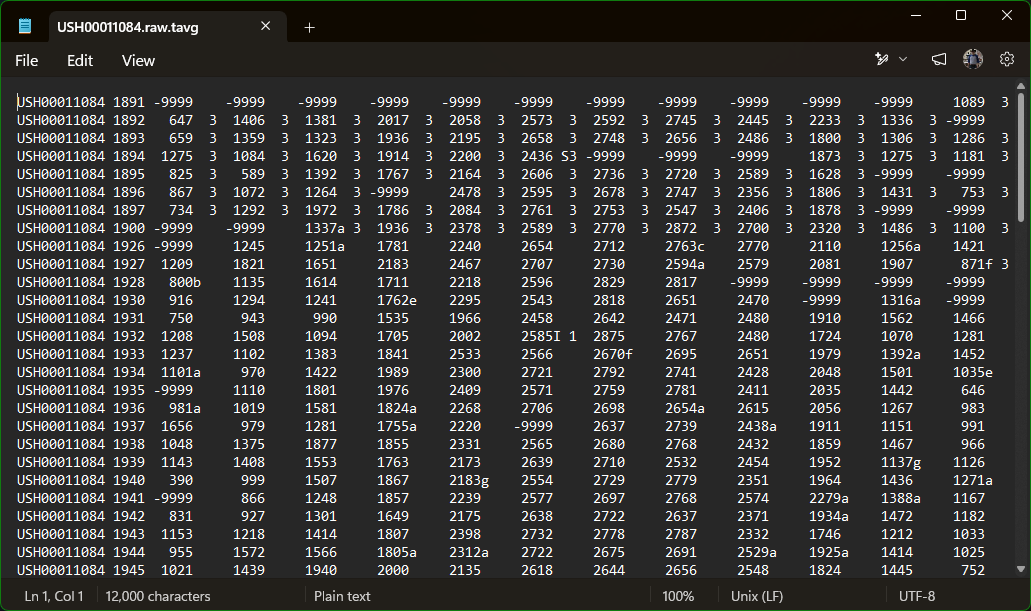The height and width of the screenshot is (611, 1031).
Task: Minimize the Notepad window
Action: pyautogui.click(x=915, y=15)
